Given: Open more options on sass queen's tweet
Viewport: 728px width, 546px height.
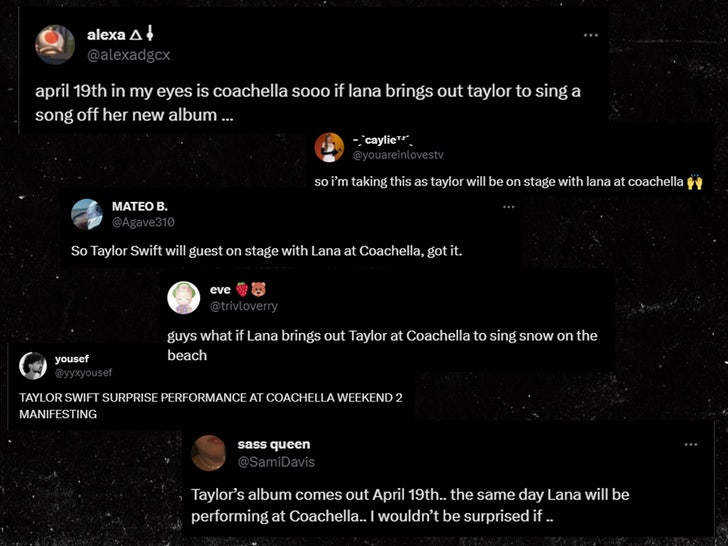Looking at the screenshot, I should tap(690, 444).
